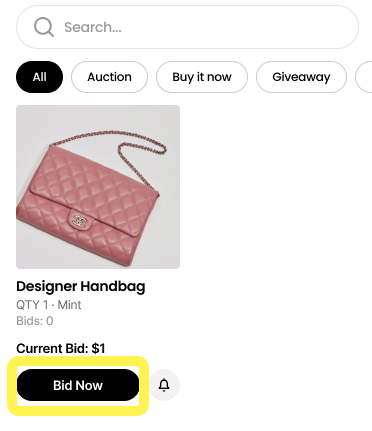The width and height of the screenshot is (372, 431).
Task: Turn on bell alerts for Designer Handbag
Action: click(164, 385)
